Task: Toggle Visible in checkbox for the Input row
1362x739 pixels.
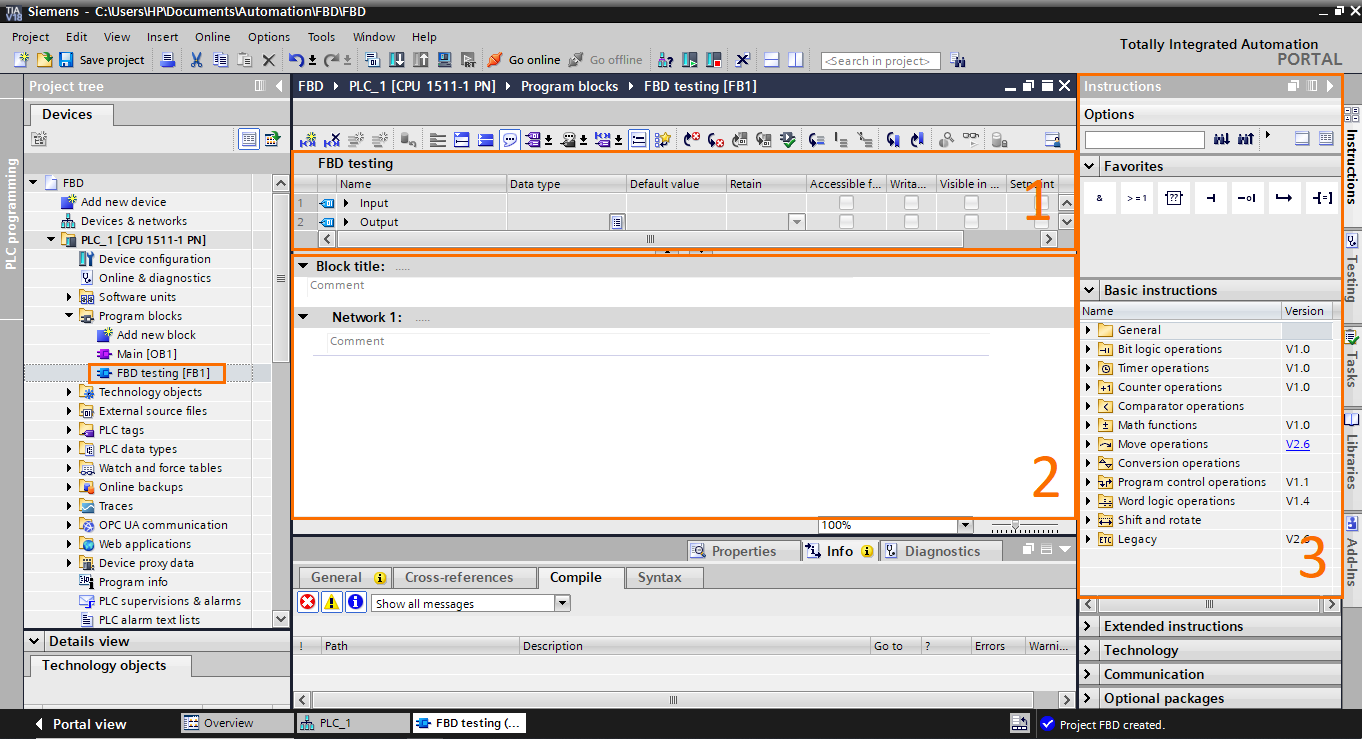Action: click(971, 203)
